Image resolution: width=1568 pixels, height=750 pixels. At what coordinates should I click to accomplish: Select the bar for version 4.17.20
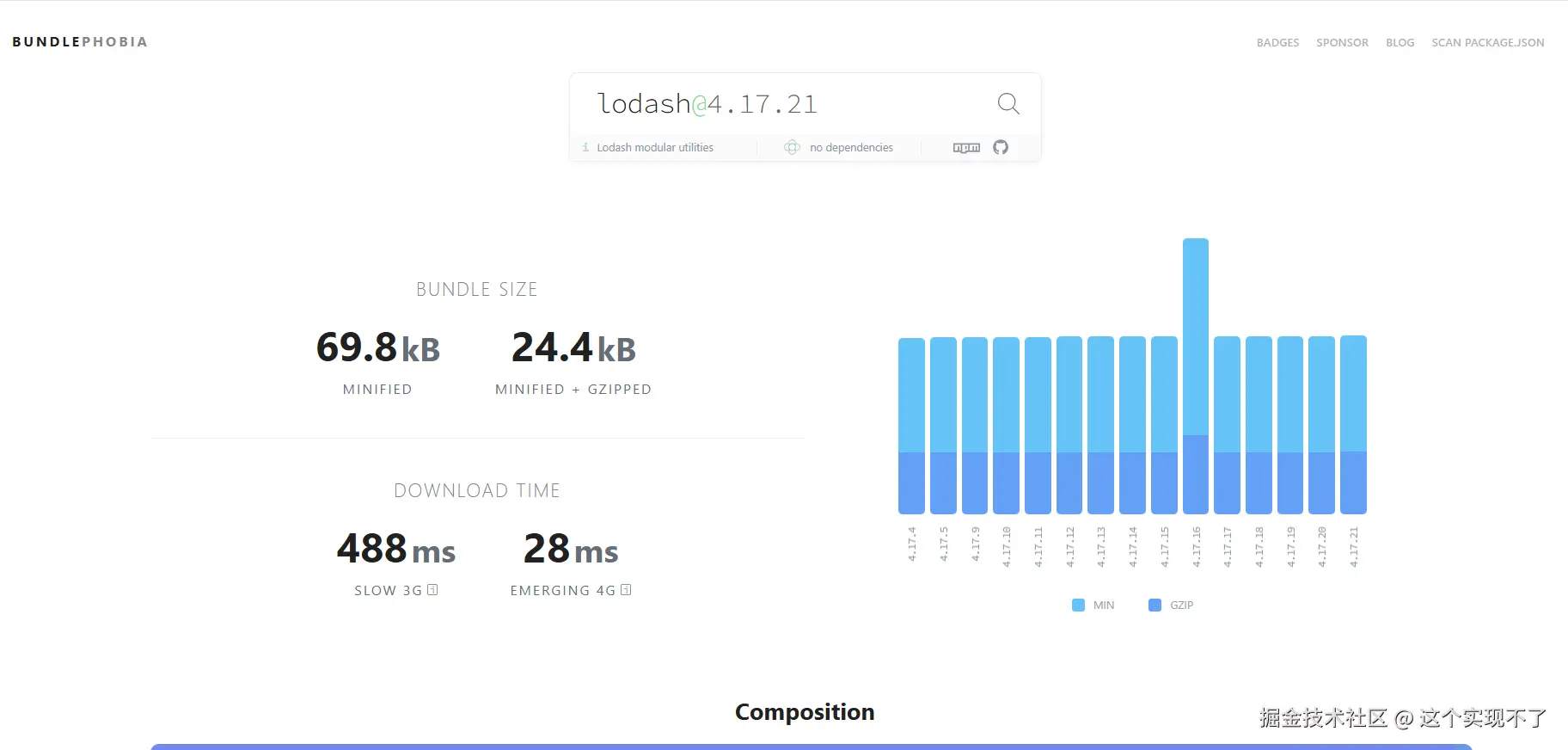click(x=1321, y=426)
